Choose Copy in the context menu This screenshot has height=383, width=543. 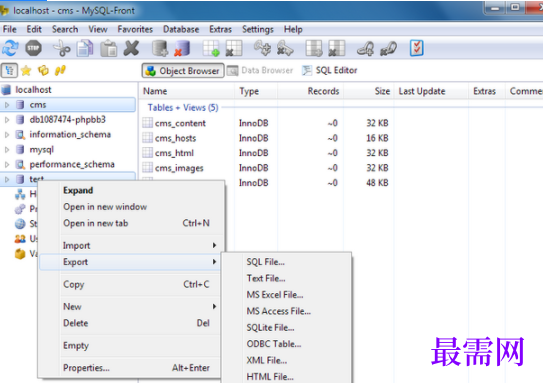[x=130, y=284]
